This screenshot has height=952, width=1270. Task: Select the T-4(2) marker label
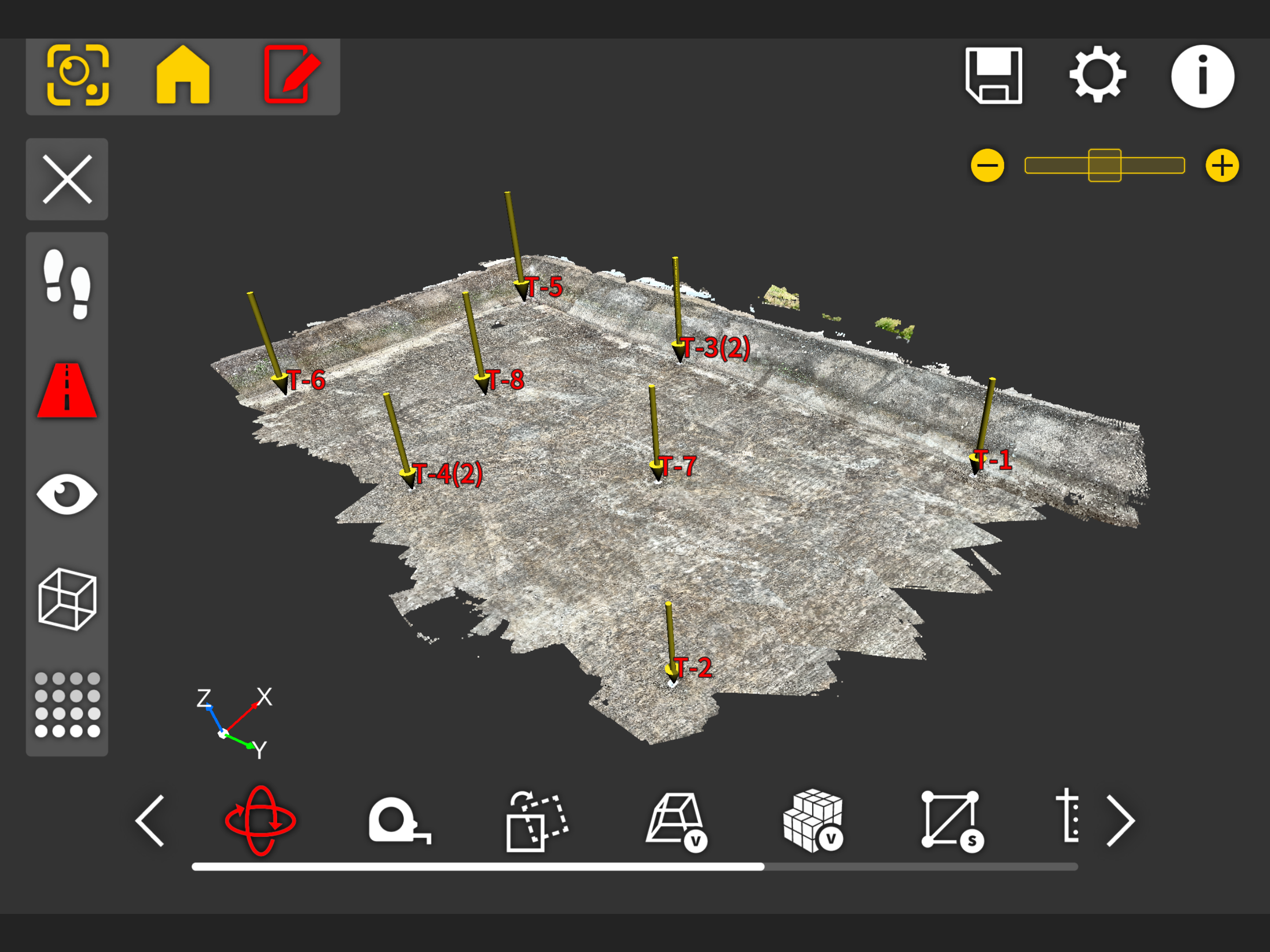449,474
